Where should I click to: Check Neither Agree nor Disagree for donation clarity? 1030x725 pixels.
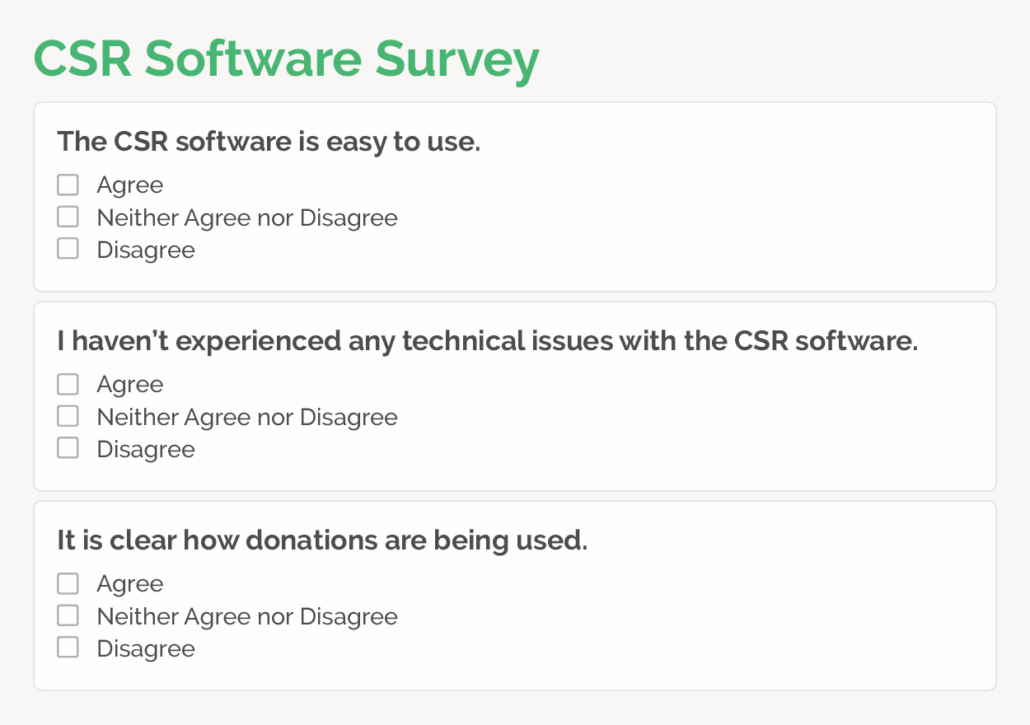coord(67,614)
